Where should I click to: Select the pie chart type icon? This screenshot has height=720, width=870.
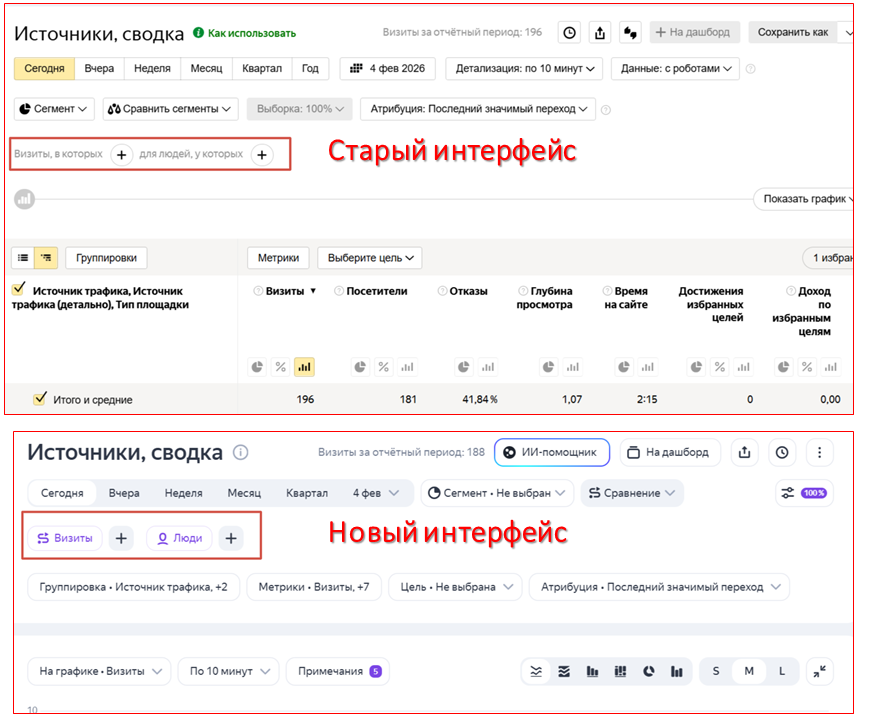click(647, 671)
